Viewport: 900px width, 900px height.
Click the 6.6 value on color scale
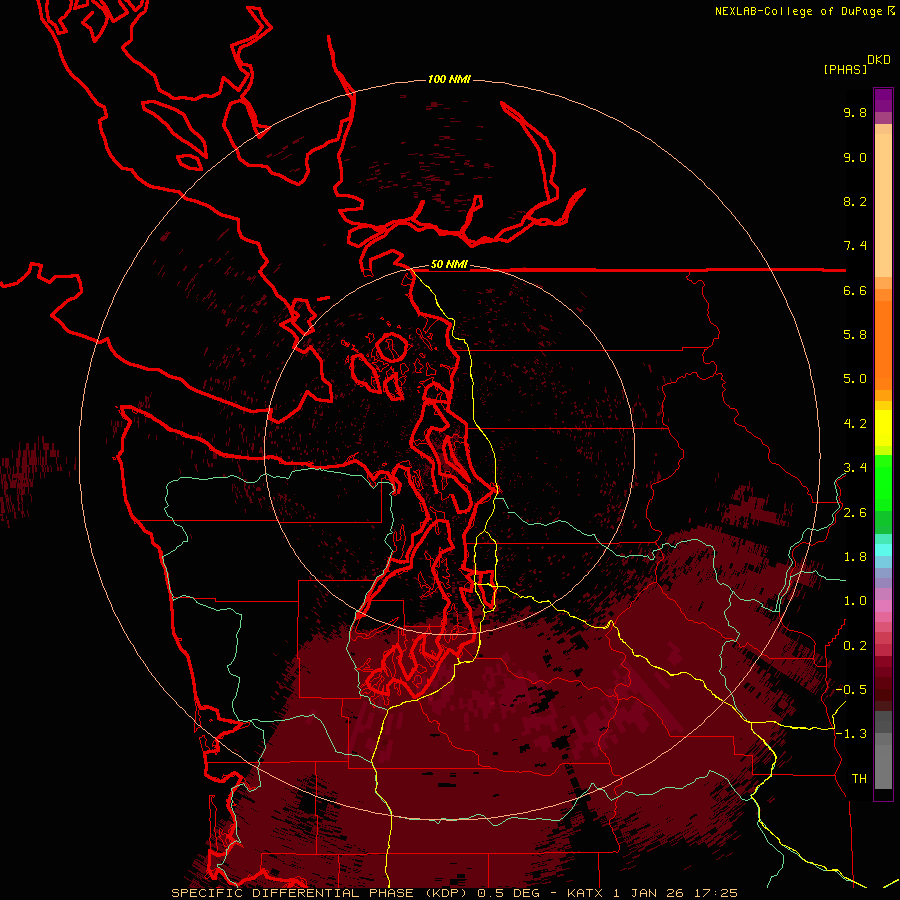tap(855, 290)
